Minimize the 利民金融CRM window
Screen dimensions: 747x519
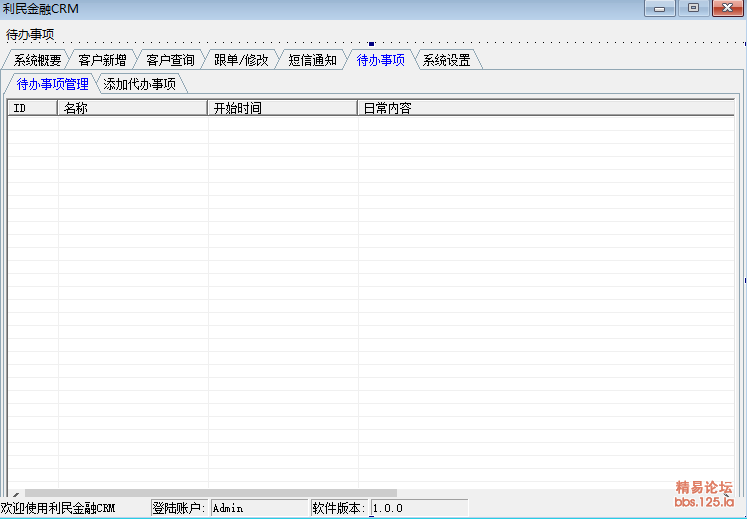[x=659, y=8]
